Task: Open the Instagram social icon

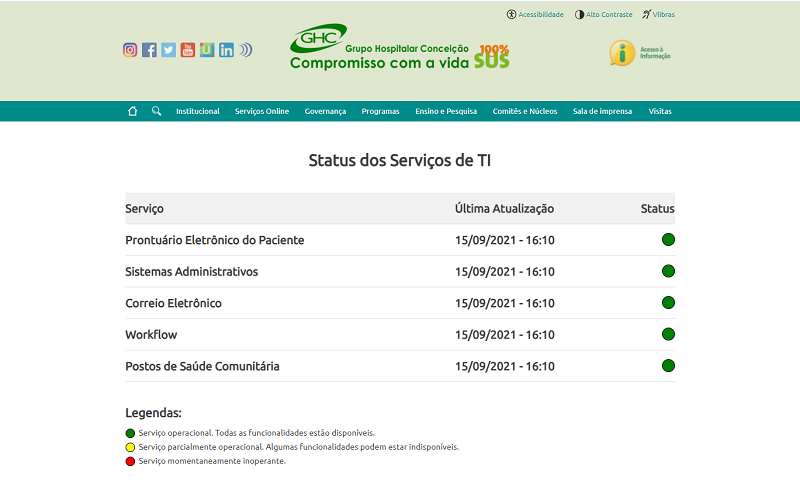Action: tap(130, 50)
